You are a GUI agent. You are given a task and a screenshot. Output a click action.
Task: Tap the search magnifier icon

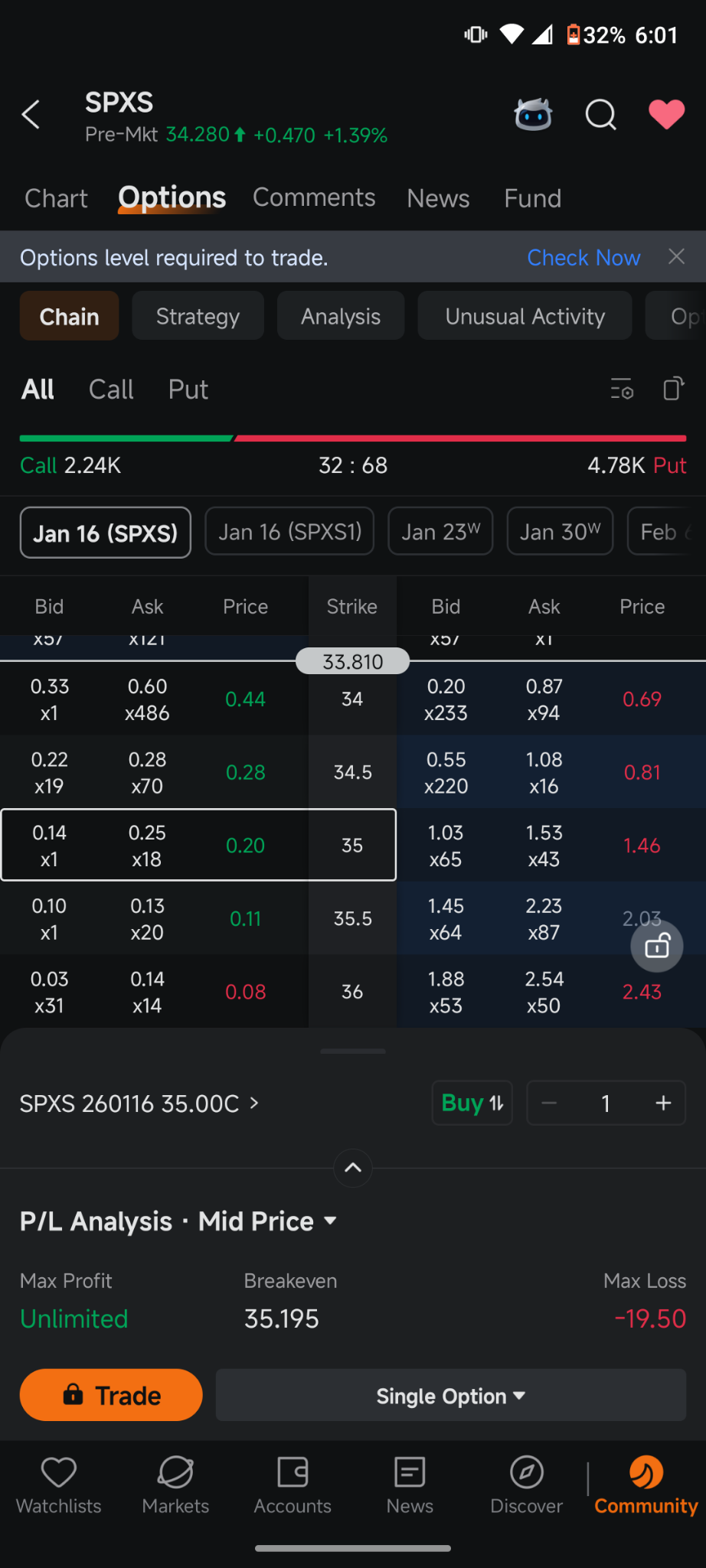(x=600, y=115)
